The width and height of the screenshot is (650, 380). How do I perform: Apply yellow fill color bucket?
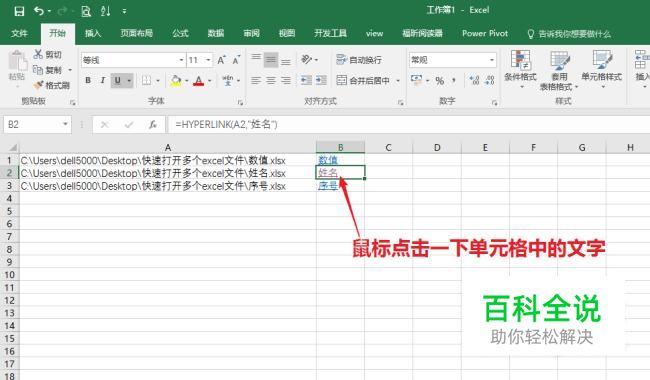(176, 80)
